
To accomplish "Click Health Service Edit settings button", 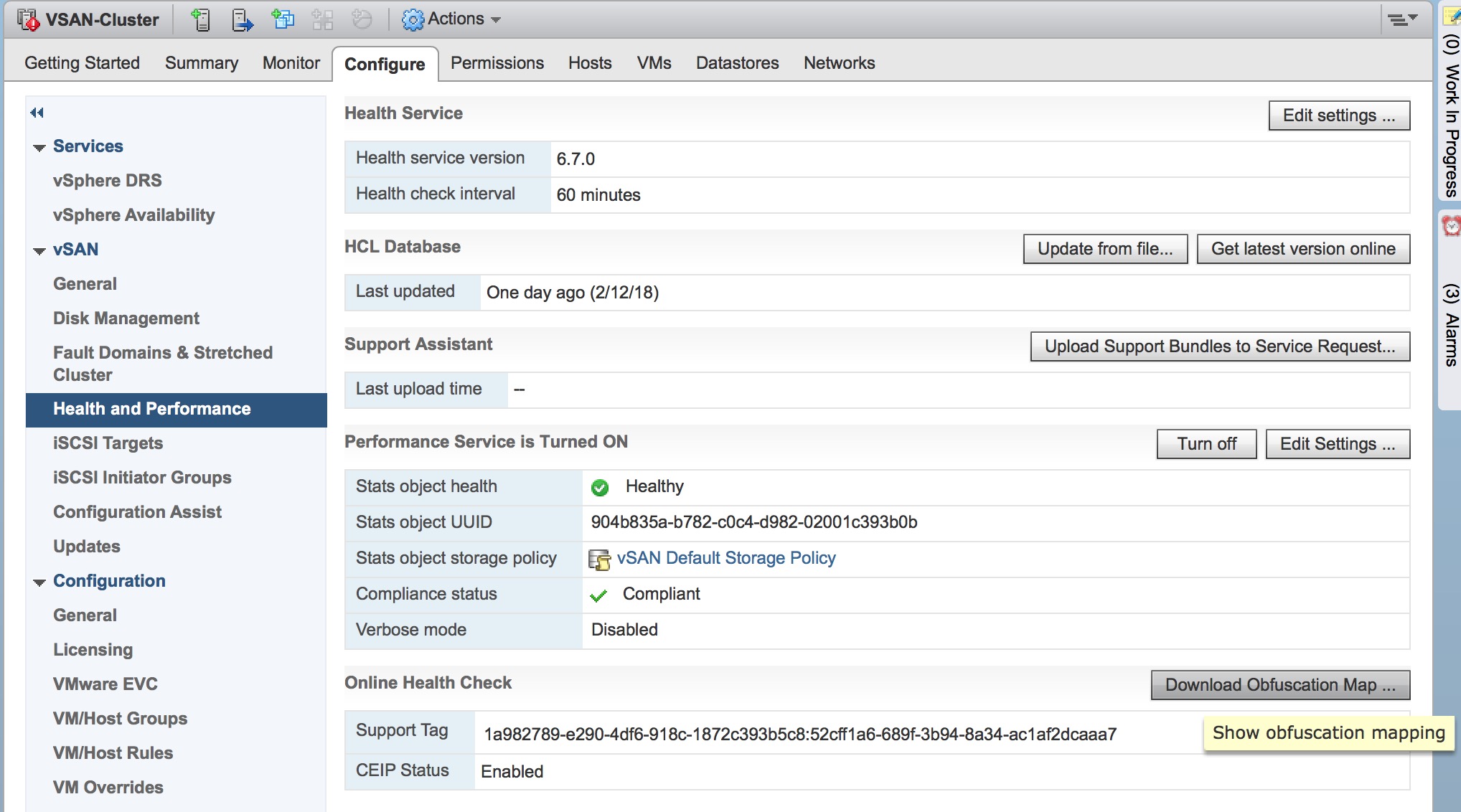I will click(x=1339, y=115).
